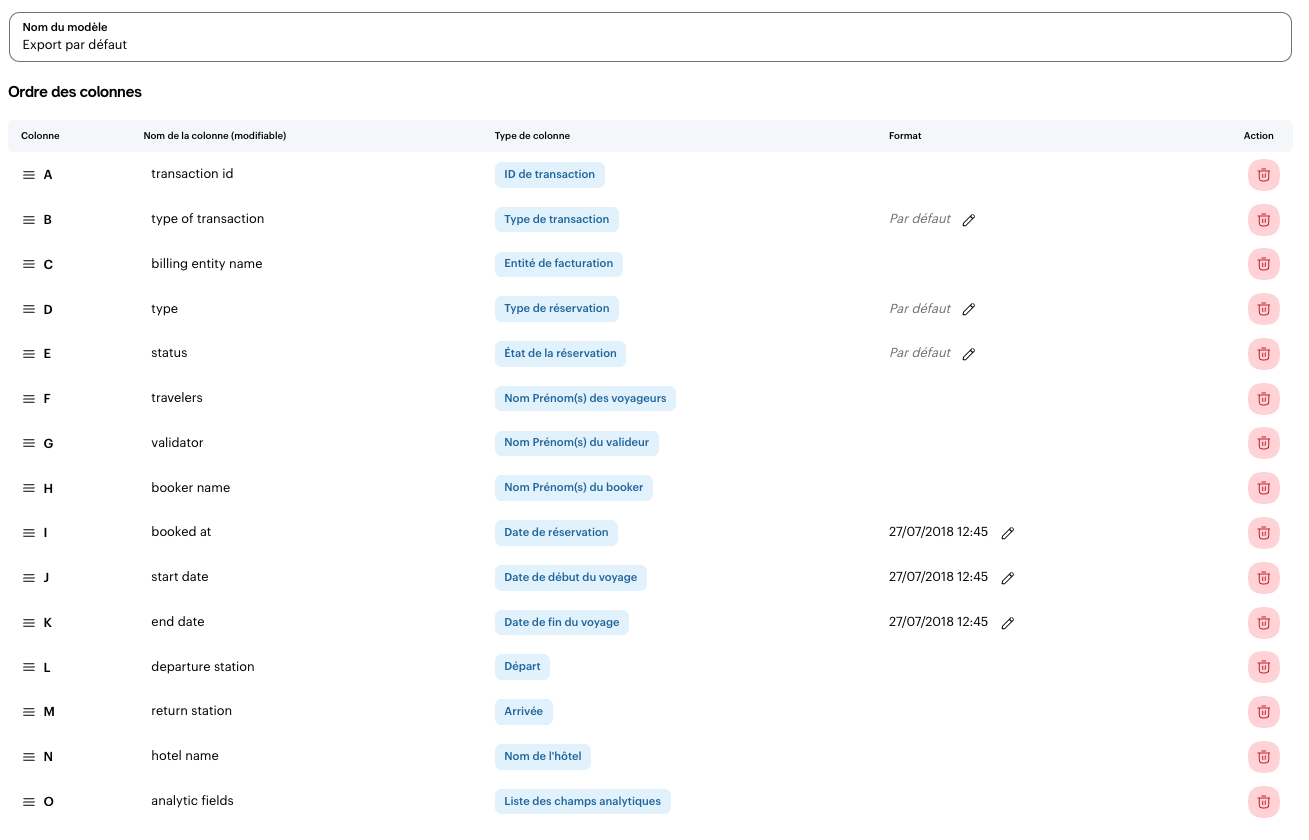Click the 'departure station' name field

point(203,667)
